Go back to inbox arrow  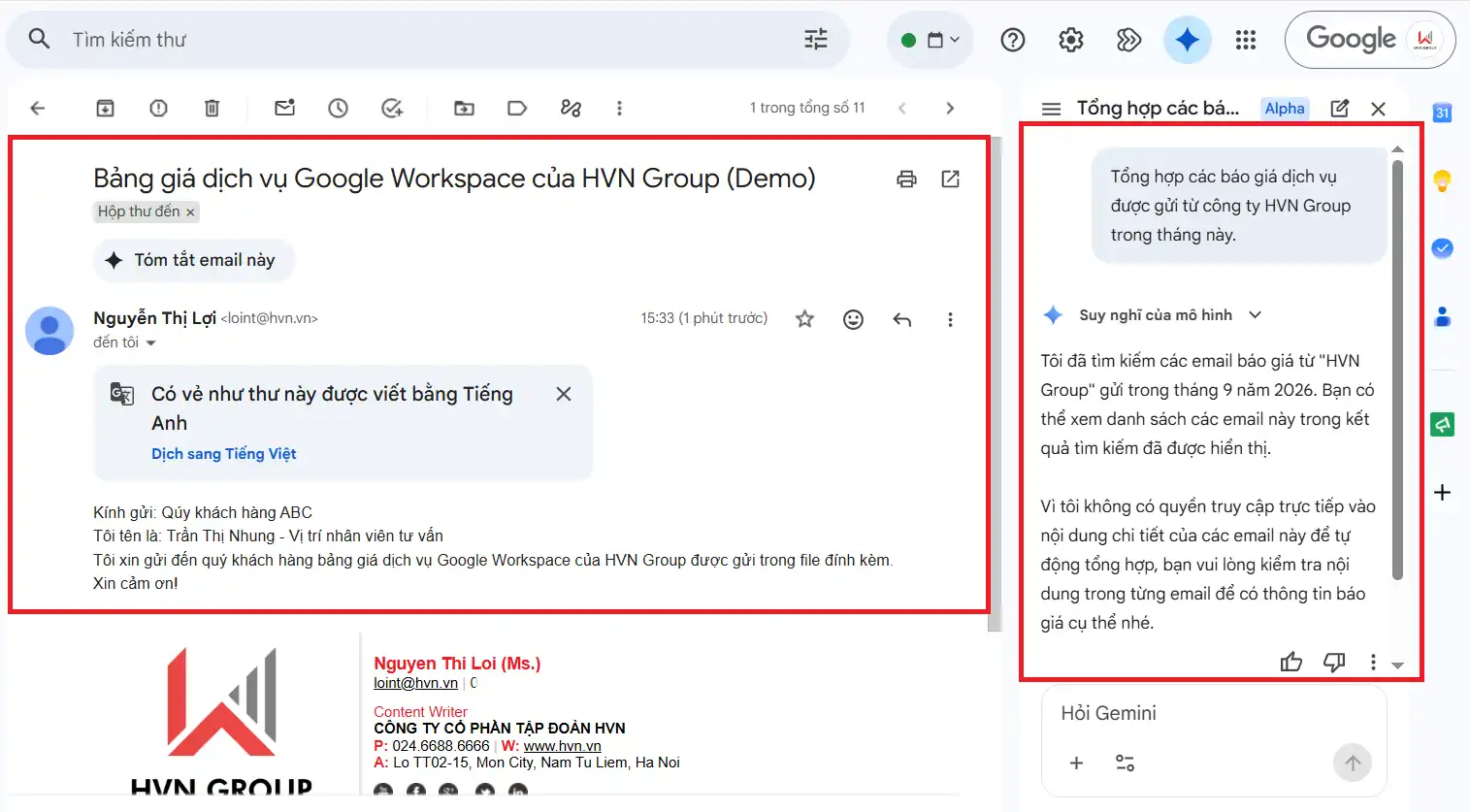pos(38,108)
